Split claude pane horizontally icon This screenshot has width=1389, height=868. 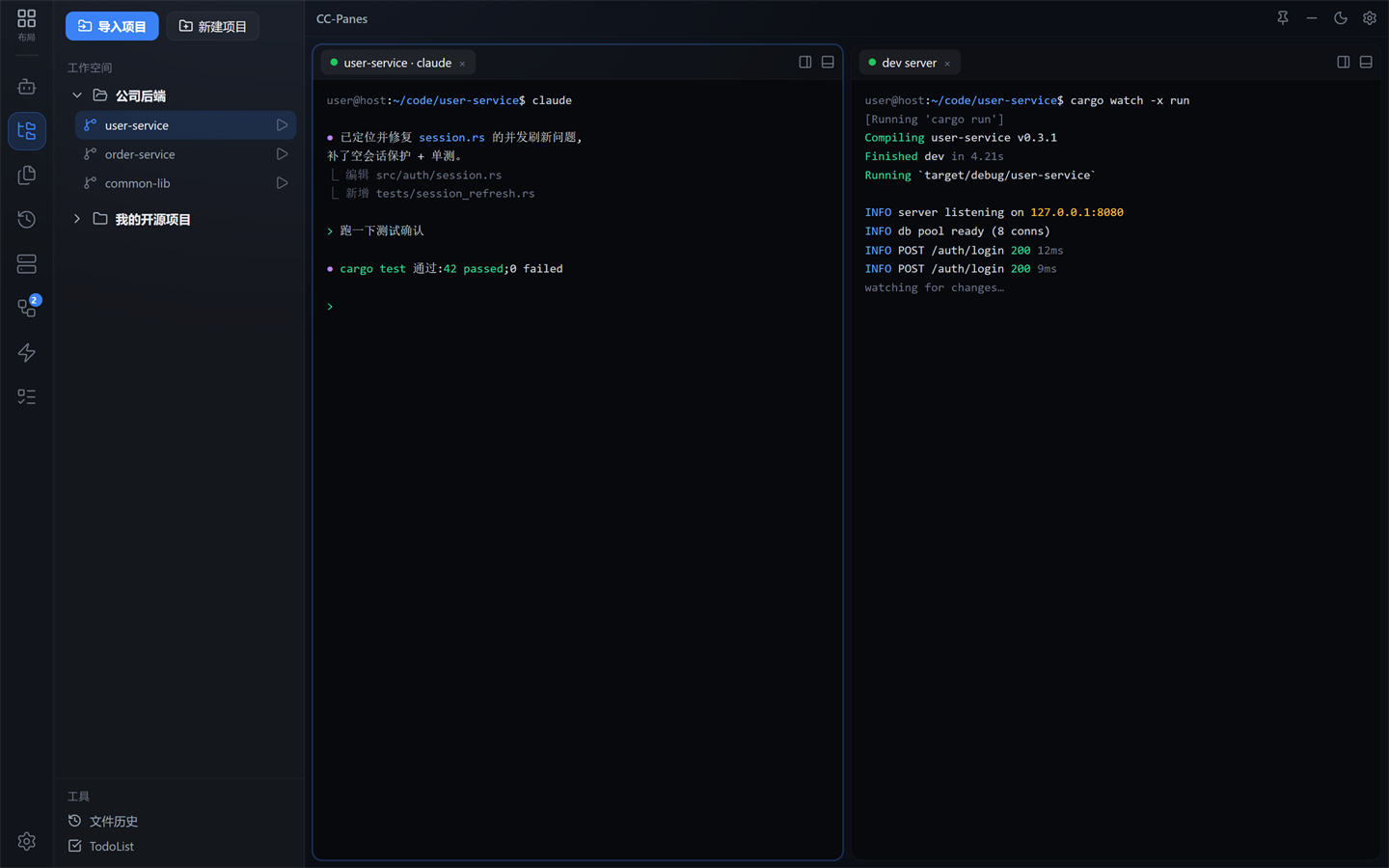(x=828, y=62)
